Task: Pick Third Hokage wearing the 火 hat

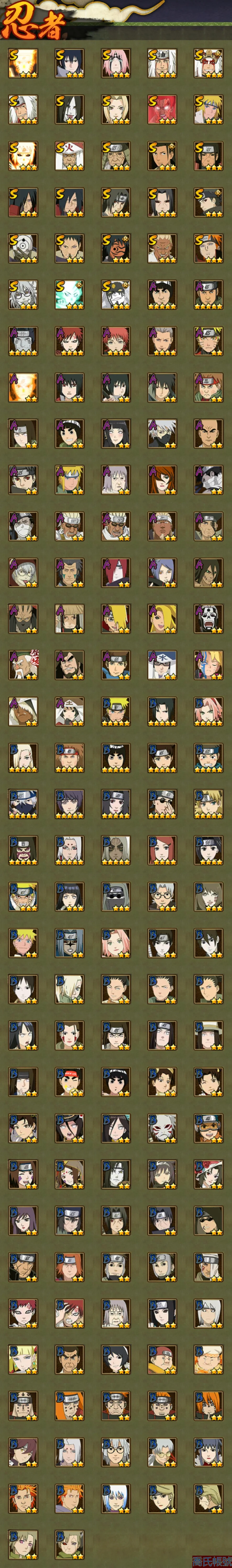Action: click(69, 156)
